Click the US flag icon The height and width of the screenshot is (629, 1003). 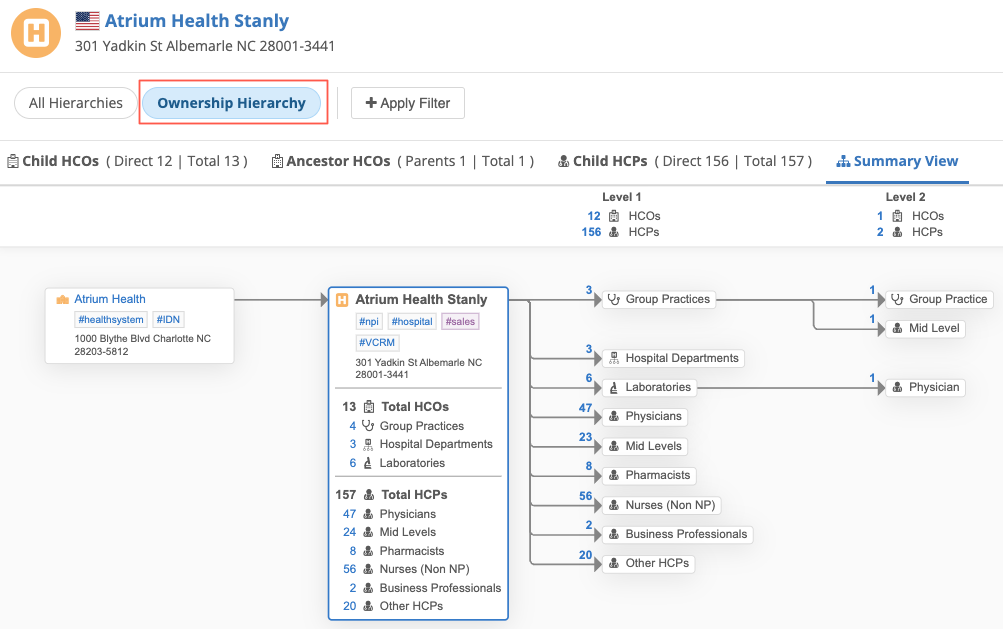coord(88,21)
